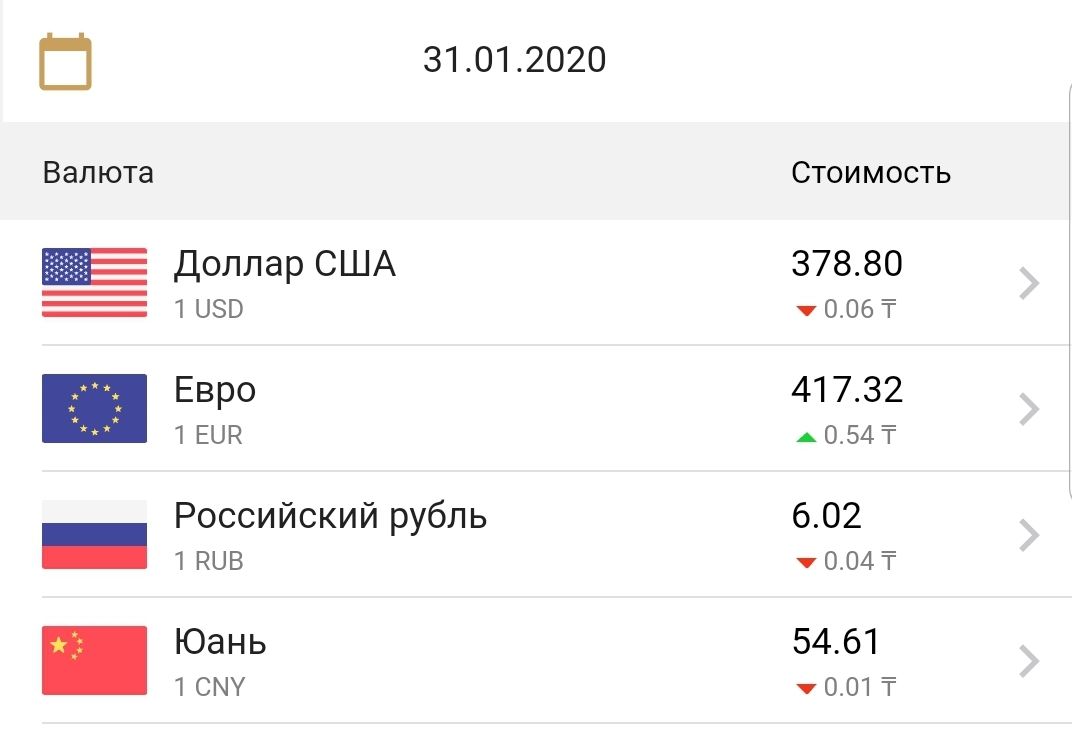Expand the Юань row chevron

pyautogui.click(x=1029, y=661)
